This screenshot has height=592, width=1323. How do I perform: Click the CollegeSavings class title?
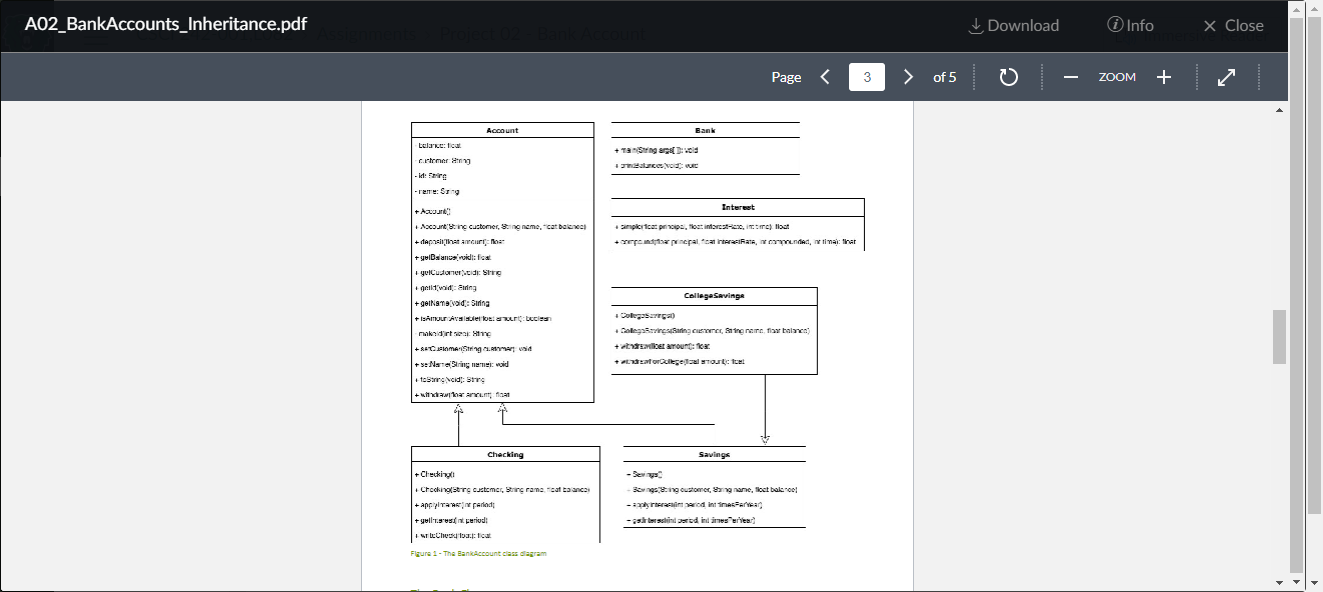pos(714,296)
